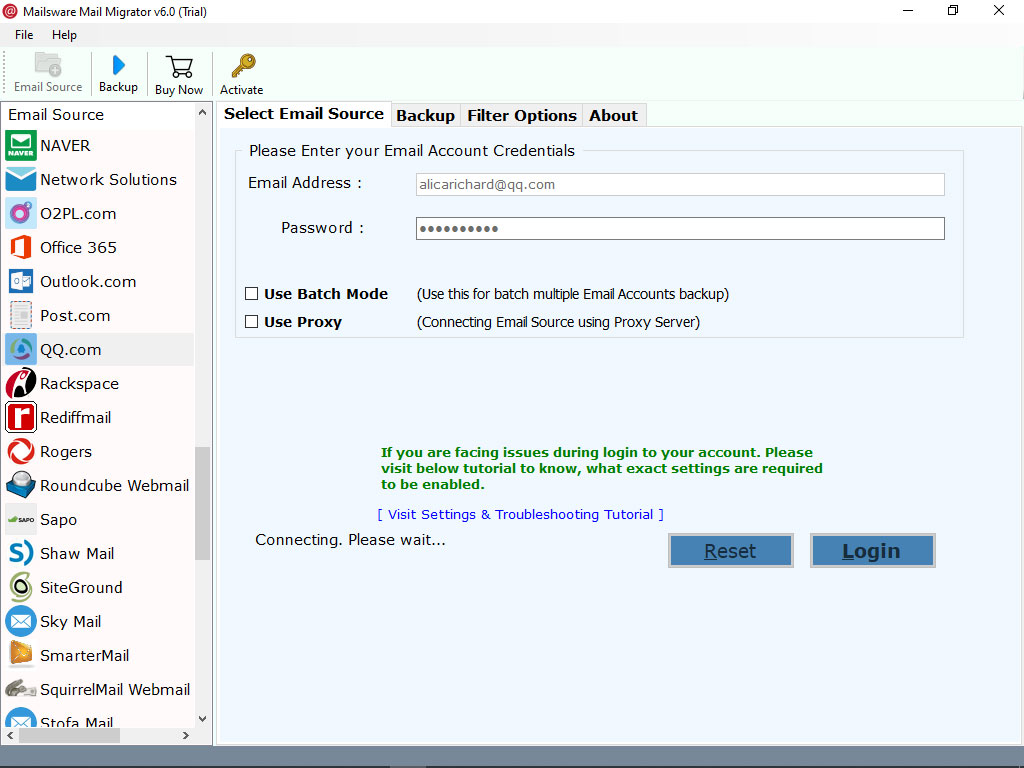Select the "Network Solutions" list label
The width and height of the screenshot is (1024, 768).
pos(108,180)
